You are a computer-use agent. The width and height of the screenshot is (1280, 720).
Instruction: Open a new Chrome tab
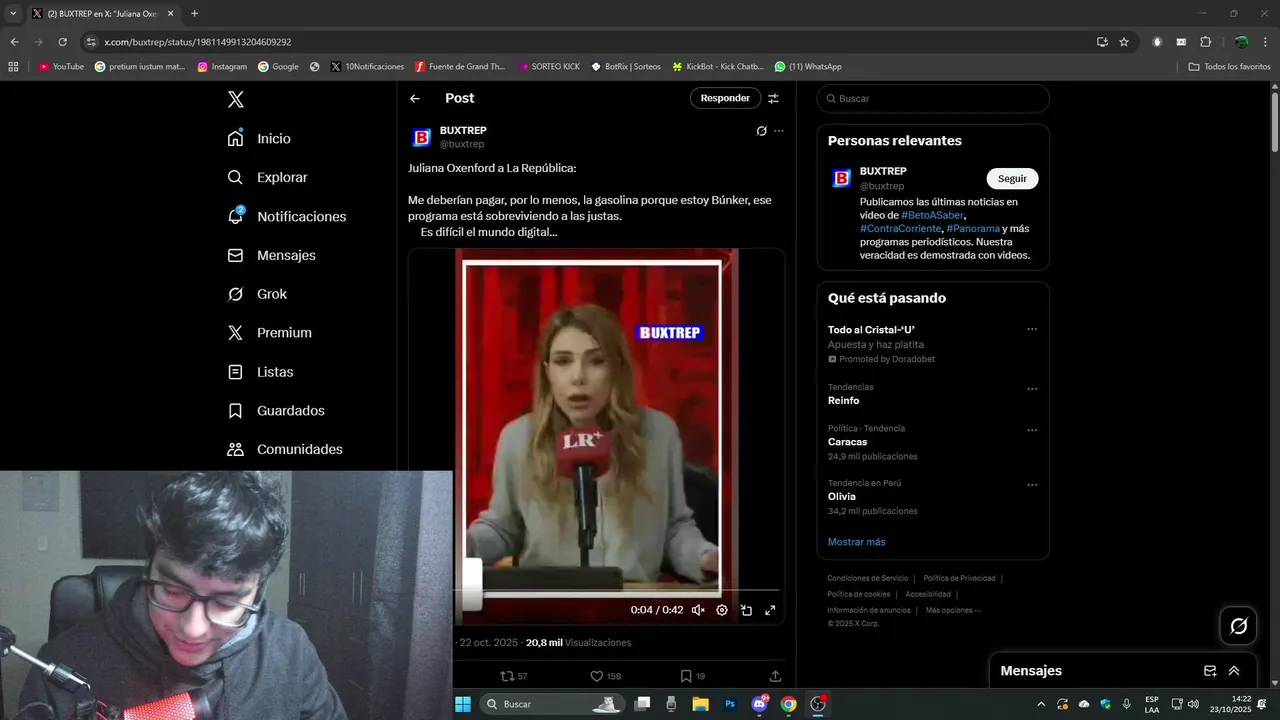pyautogui.click(x=194, y=14)
